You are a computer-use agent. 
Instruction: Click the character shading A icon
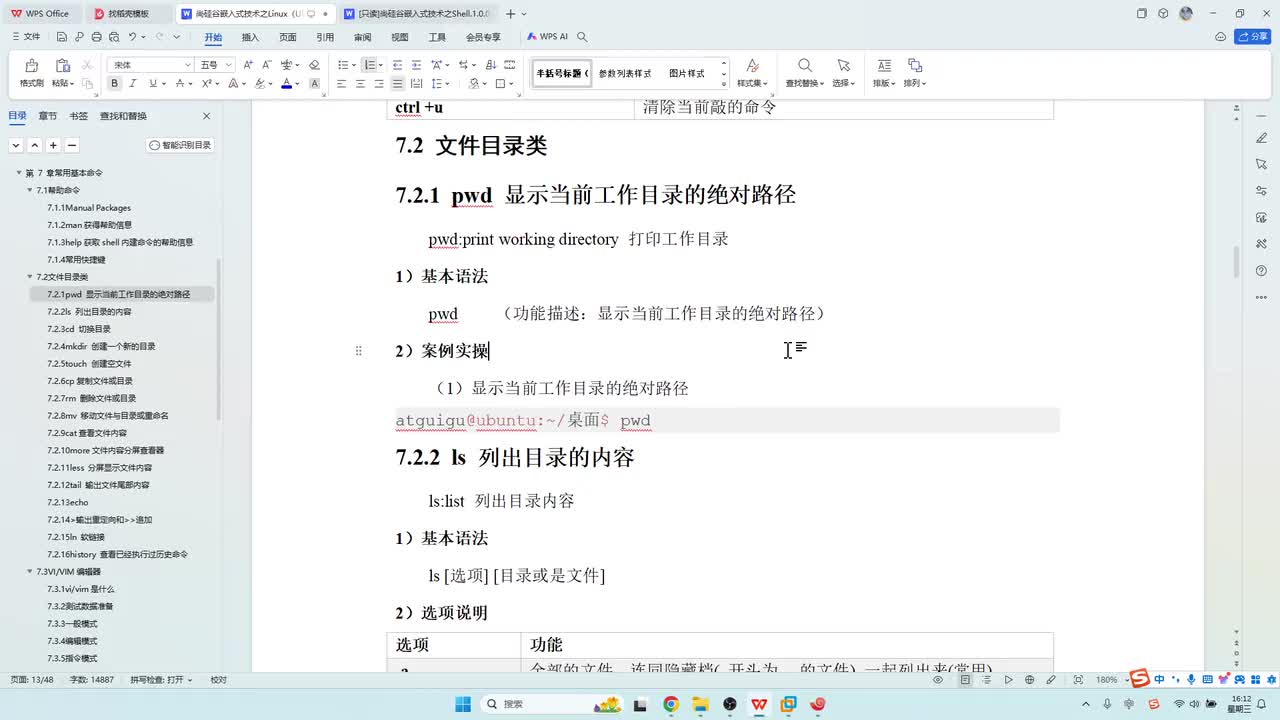[314, 84]
